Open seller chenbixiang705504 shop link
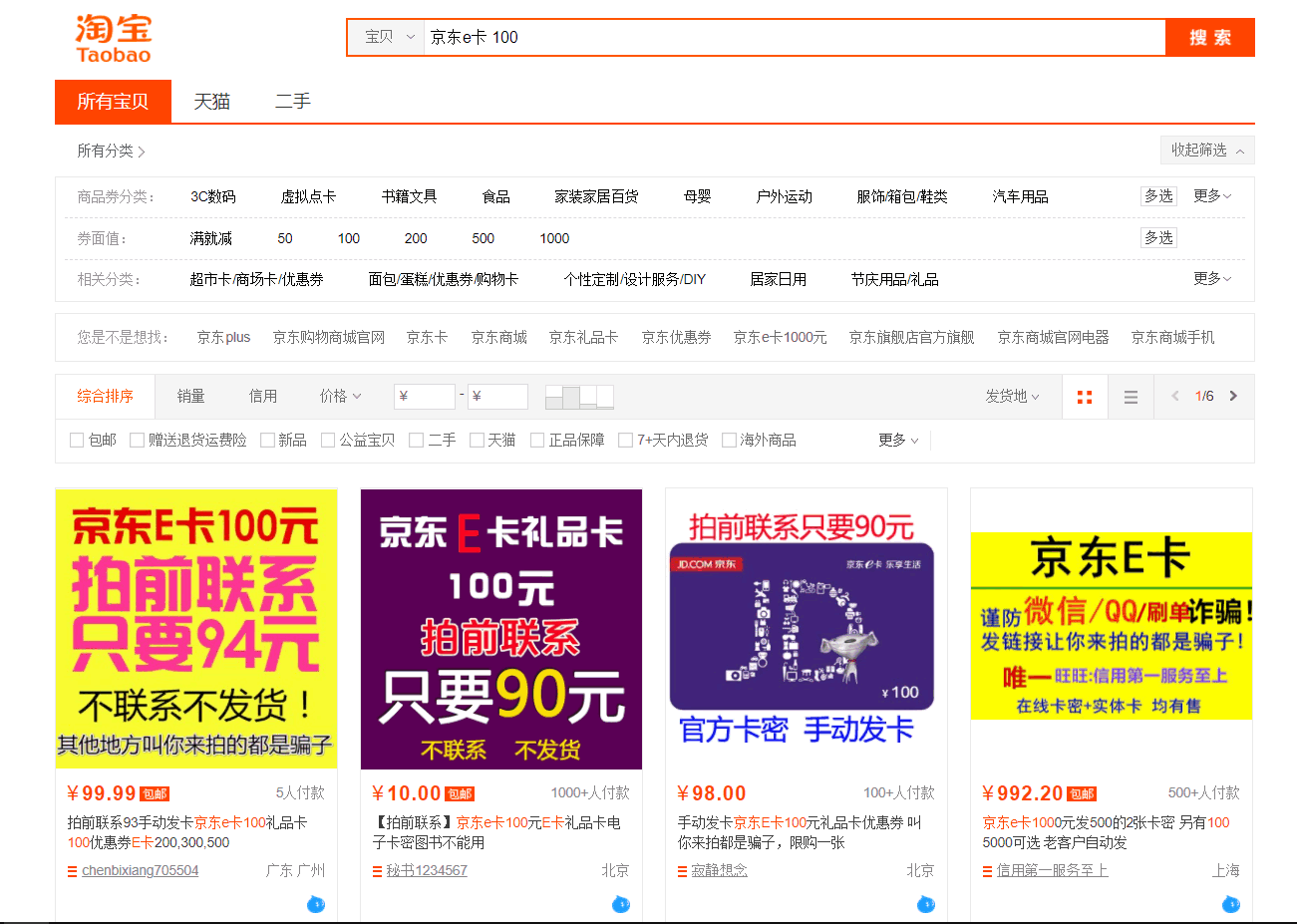 140,870
